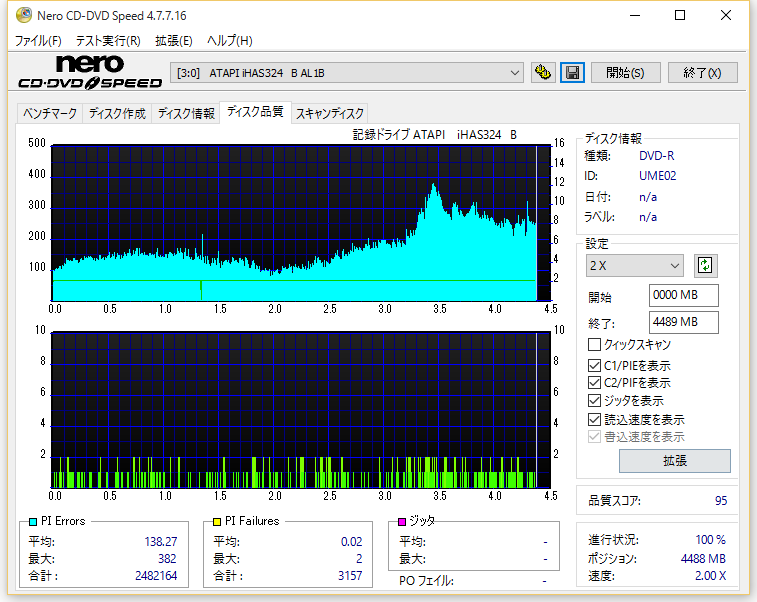757x602 pixels.
Task: Minimize the Nero CD-DVD Speed window
Action: pyautogui.click(x=635, y=15)
